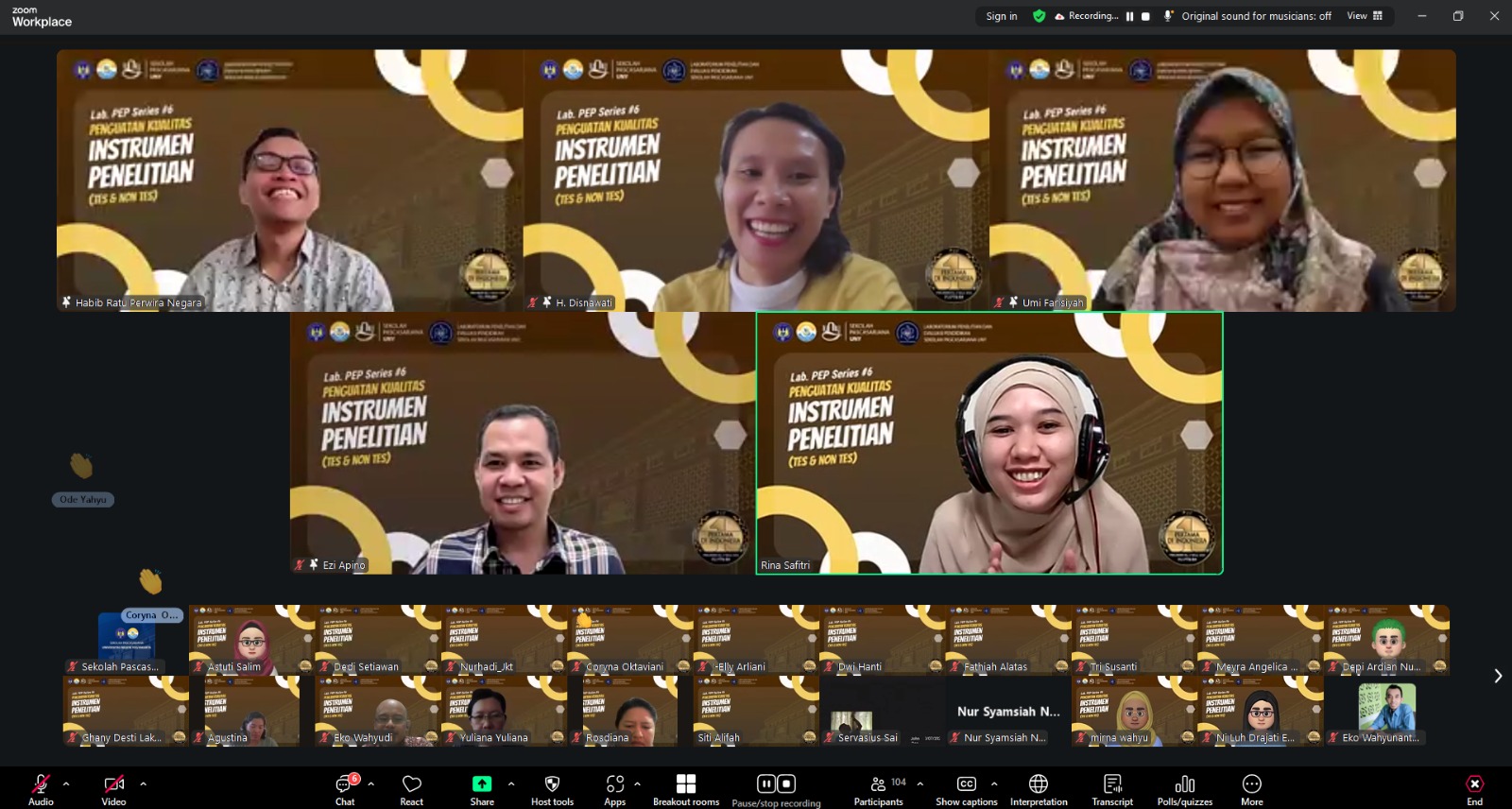Open Breakout rooms
1512x809 pixels.
coord(686,789)
